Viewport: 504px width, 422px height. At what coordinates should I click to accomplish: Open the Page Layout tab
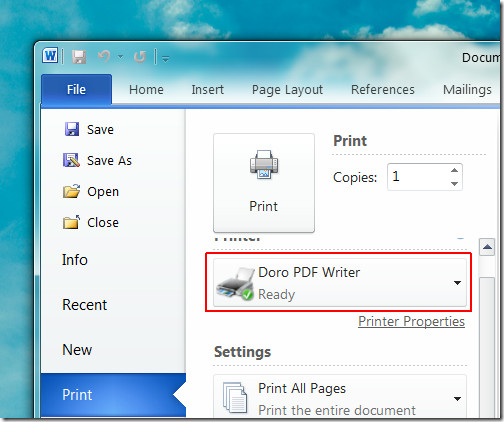287,90
